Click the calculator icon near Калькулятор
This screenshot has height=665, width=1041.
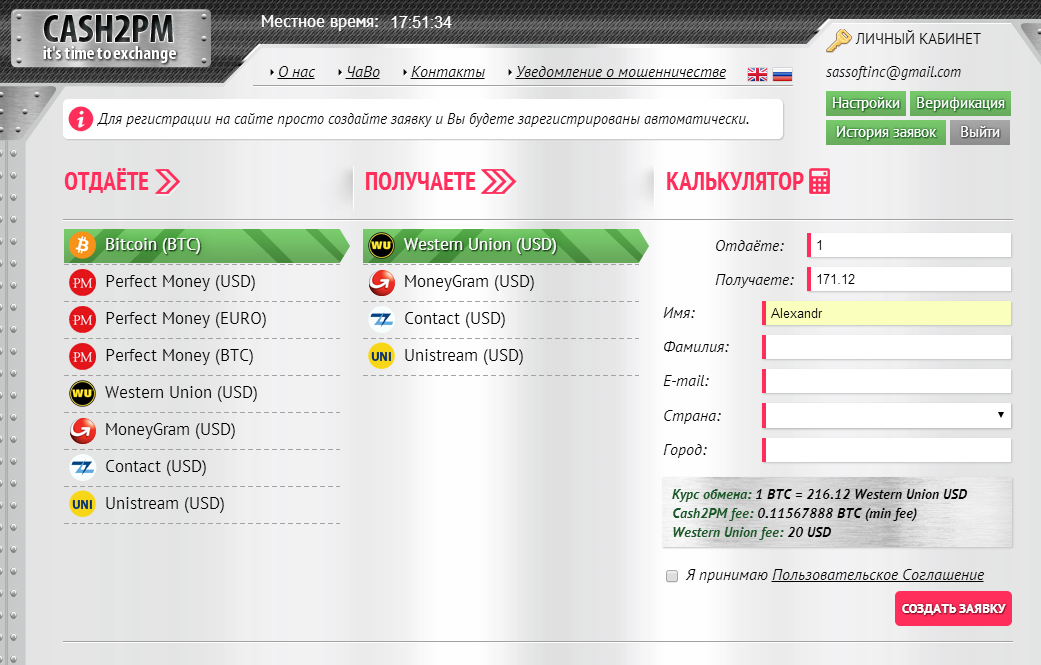pyautogui.click(x=819, y=181)
